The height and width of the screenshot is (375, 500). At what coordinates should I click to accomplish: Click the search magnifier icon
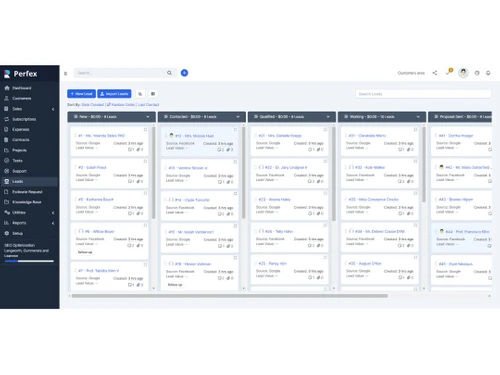click(170, 73)
